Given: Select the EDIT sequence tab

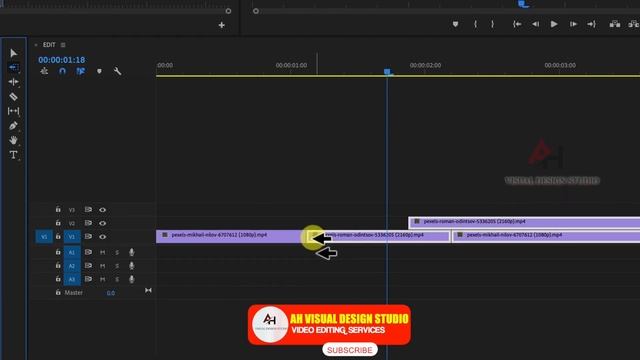Looking at the screenshot, I should (x=49, y=45).
